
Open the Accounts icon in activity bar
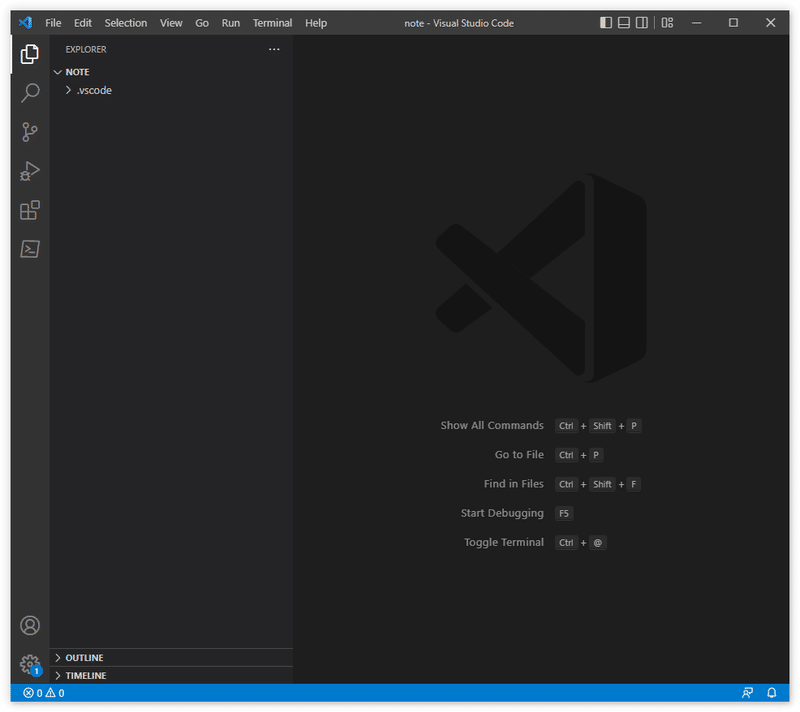click(x=30, y=625)
